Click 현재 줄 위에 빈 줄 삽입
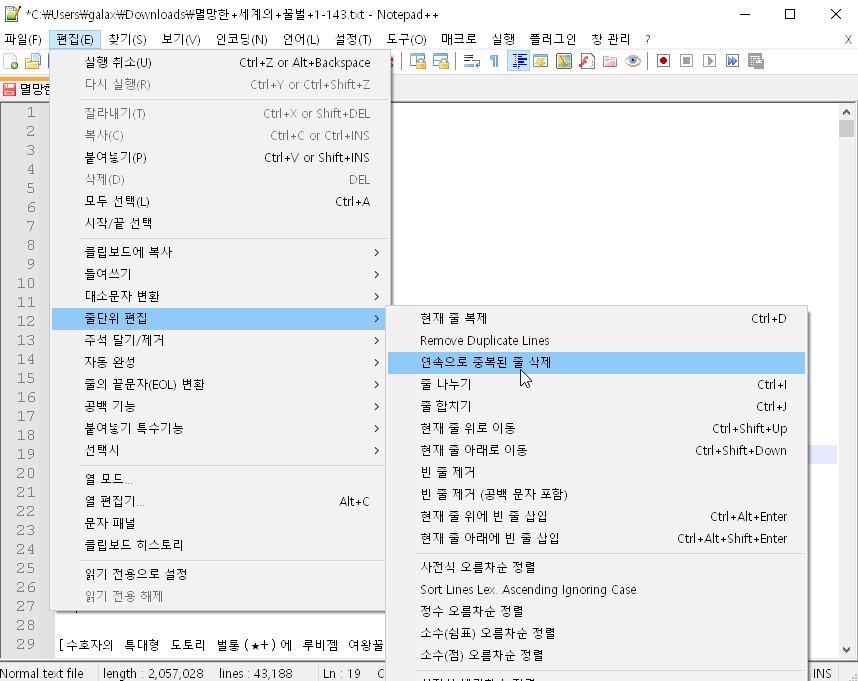858x681 pixels. (596, 516)
